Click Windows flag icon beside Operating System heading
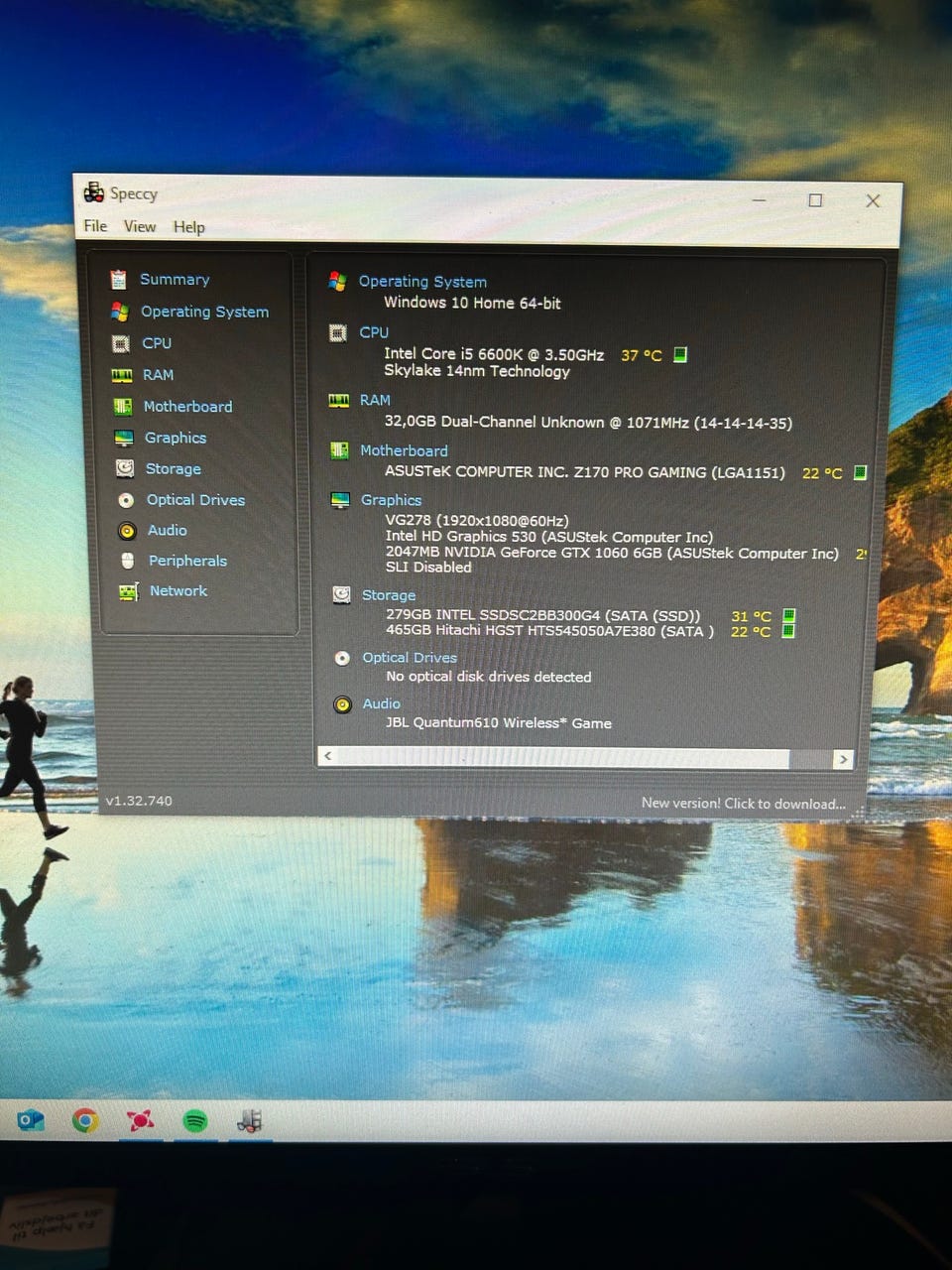952x1270 pixels. tap(337, 282)
